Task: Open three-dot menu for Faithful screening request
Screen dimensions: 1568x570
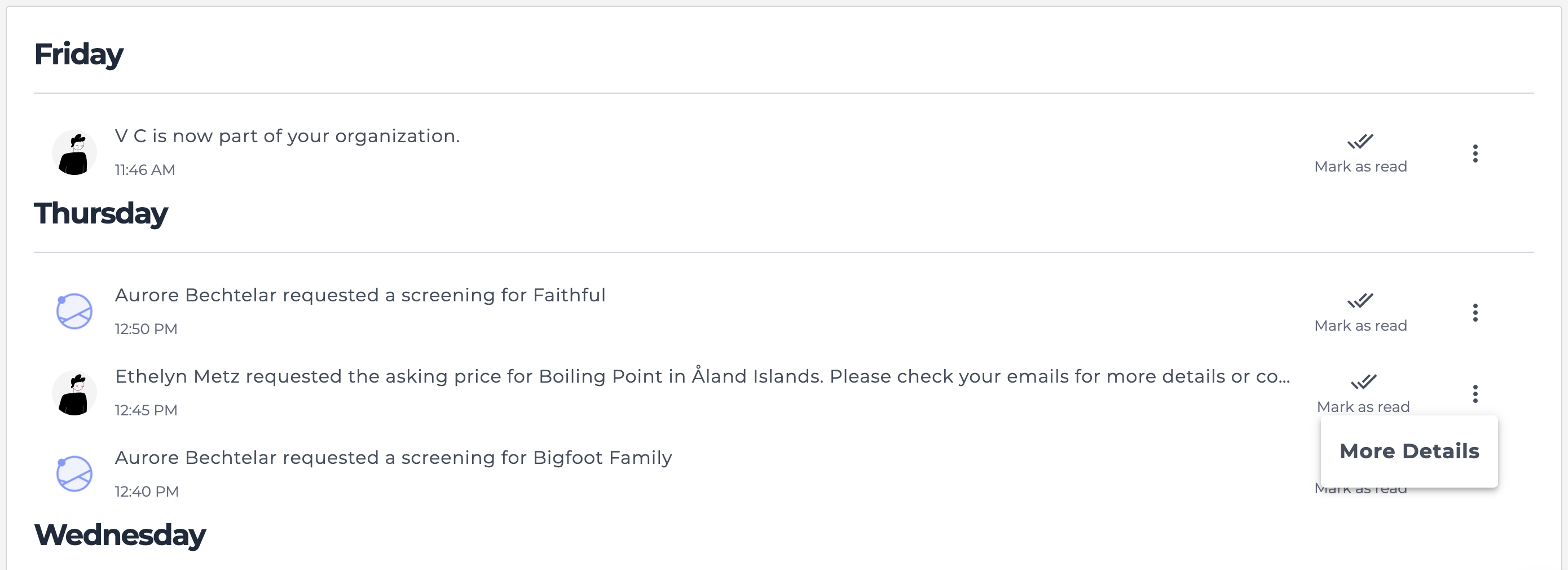Action: pyautogui.click(x=1475, y=313)
